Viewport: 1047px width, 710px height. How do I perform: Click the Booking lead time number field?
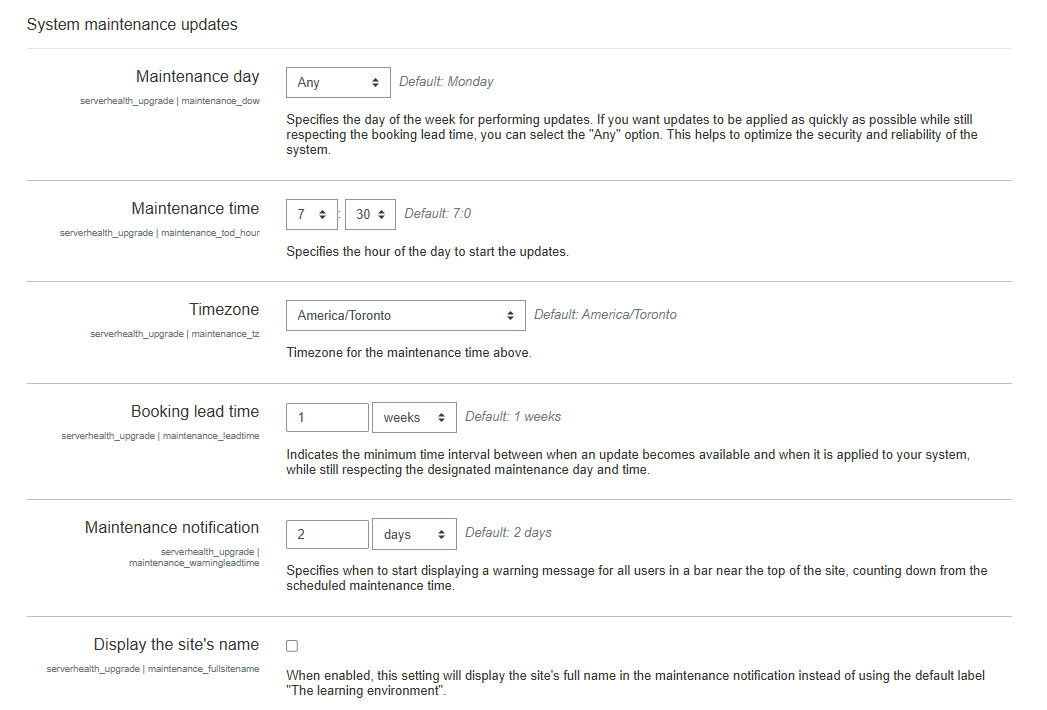pos(327,418)
